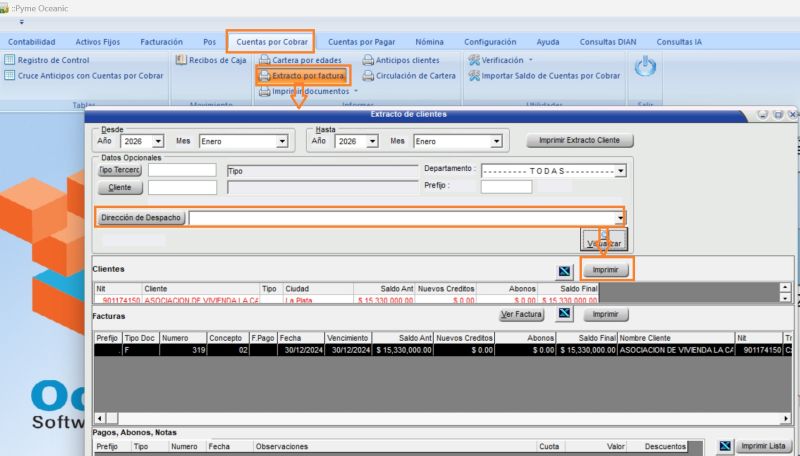Click the export icon beside Ver Factura
Screen dimensions: 800x456
[564, 314]
